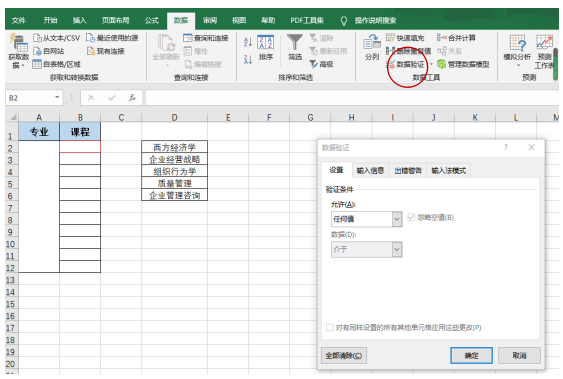Screen dimensions: 563x379
Task: Expand the 数据(D) dropdown
Action: 397,249
